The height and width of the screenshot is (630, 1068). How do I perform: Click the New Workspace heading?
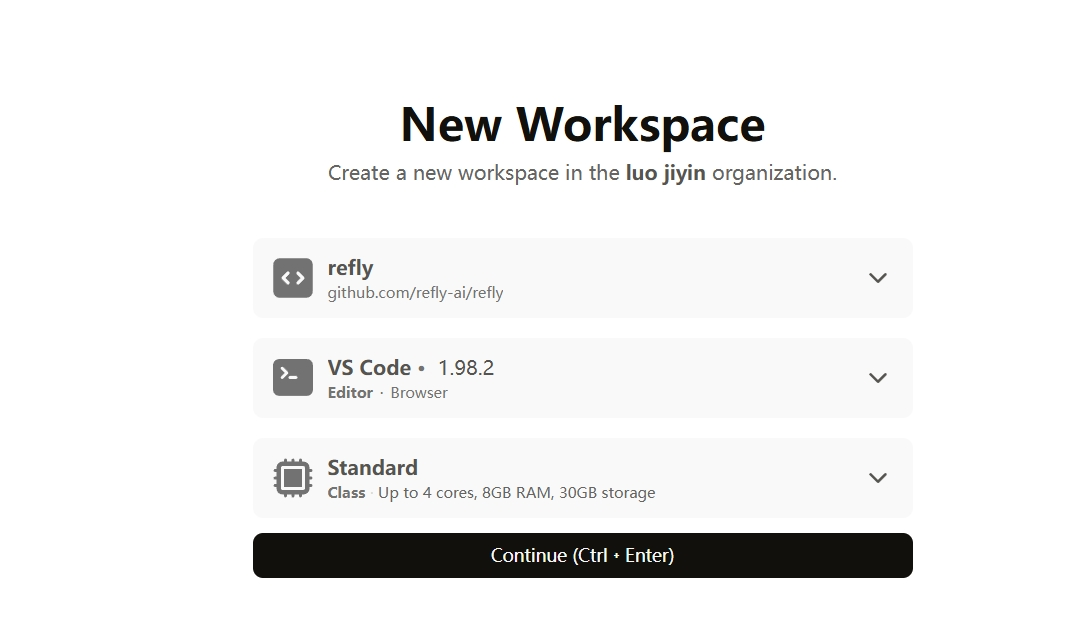click(x=583, y=125)
